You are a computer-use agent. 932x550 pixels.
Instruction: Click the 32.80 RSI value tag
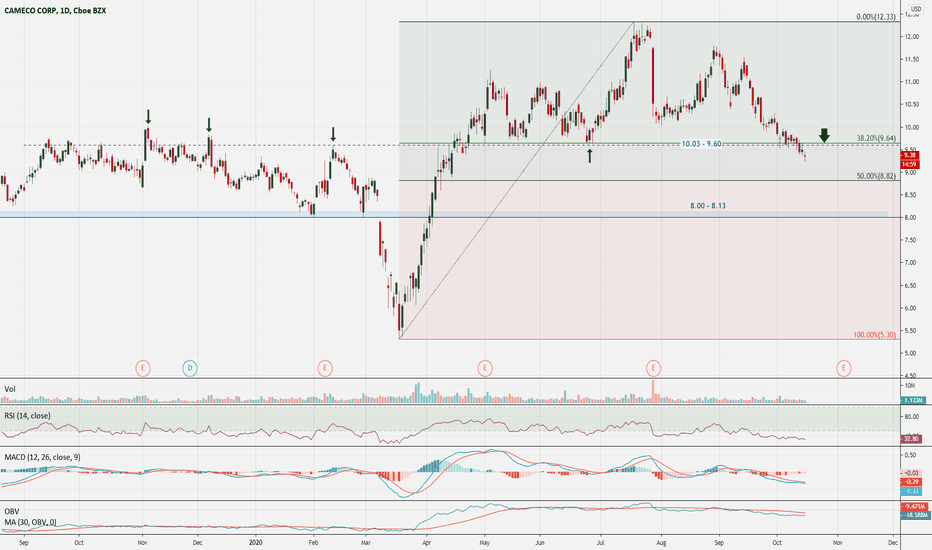pyautogui.click(x=913, y=439)
